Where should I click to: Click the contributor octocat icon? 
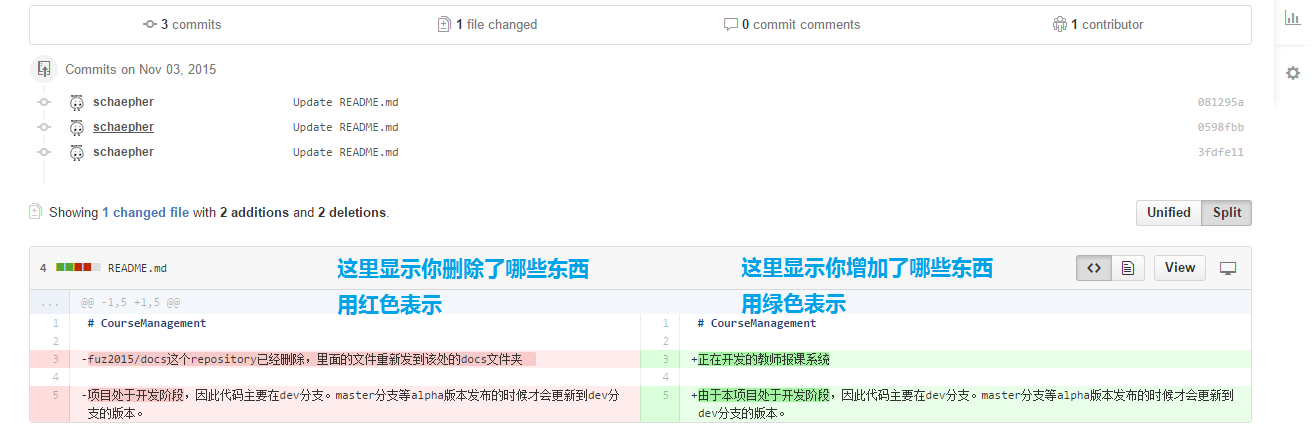click(x=1060, y=24)
